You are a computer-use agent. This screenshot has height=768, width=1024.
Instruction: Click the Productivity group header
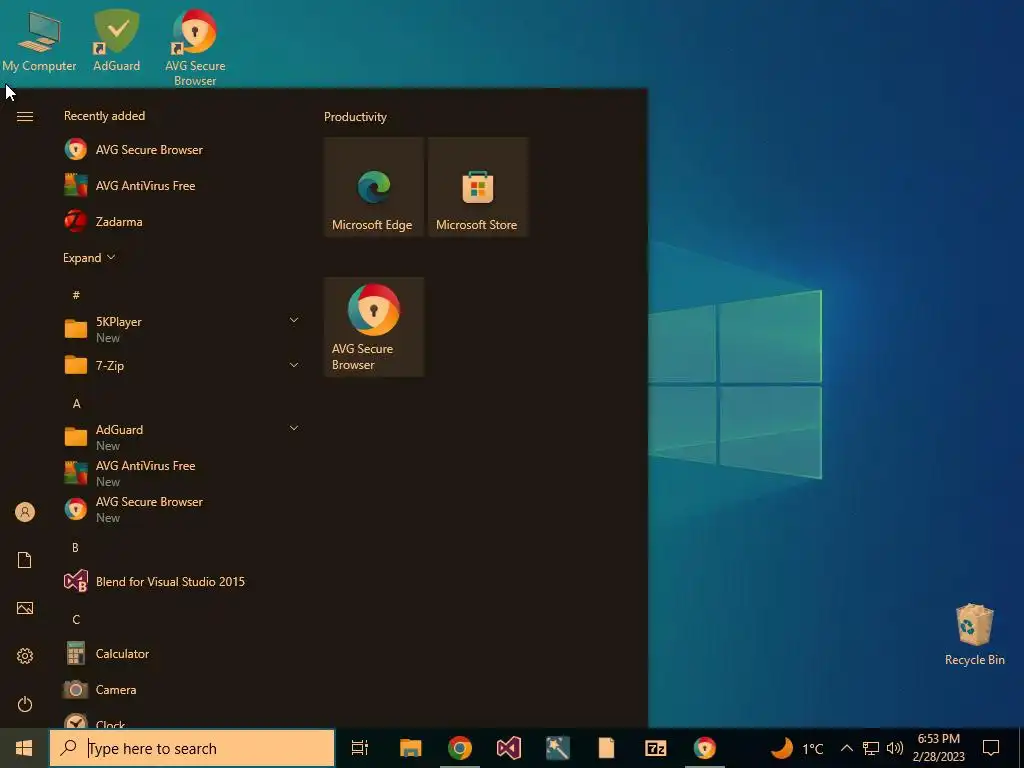click(x=355, y=117)
